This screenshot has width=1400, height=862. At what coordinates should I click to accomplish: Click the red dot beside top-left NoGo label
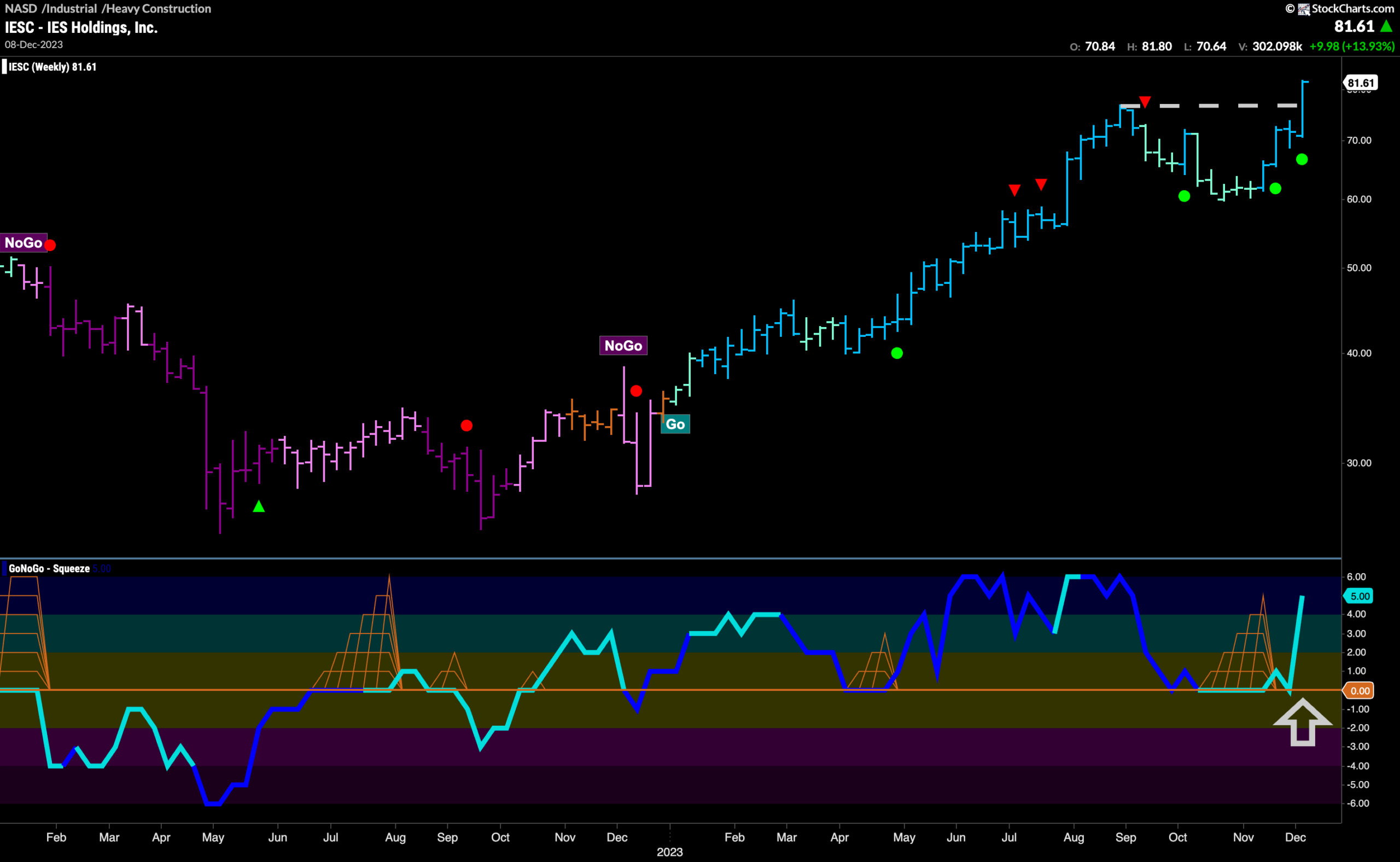[x=50, y=245]
